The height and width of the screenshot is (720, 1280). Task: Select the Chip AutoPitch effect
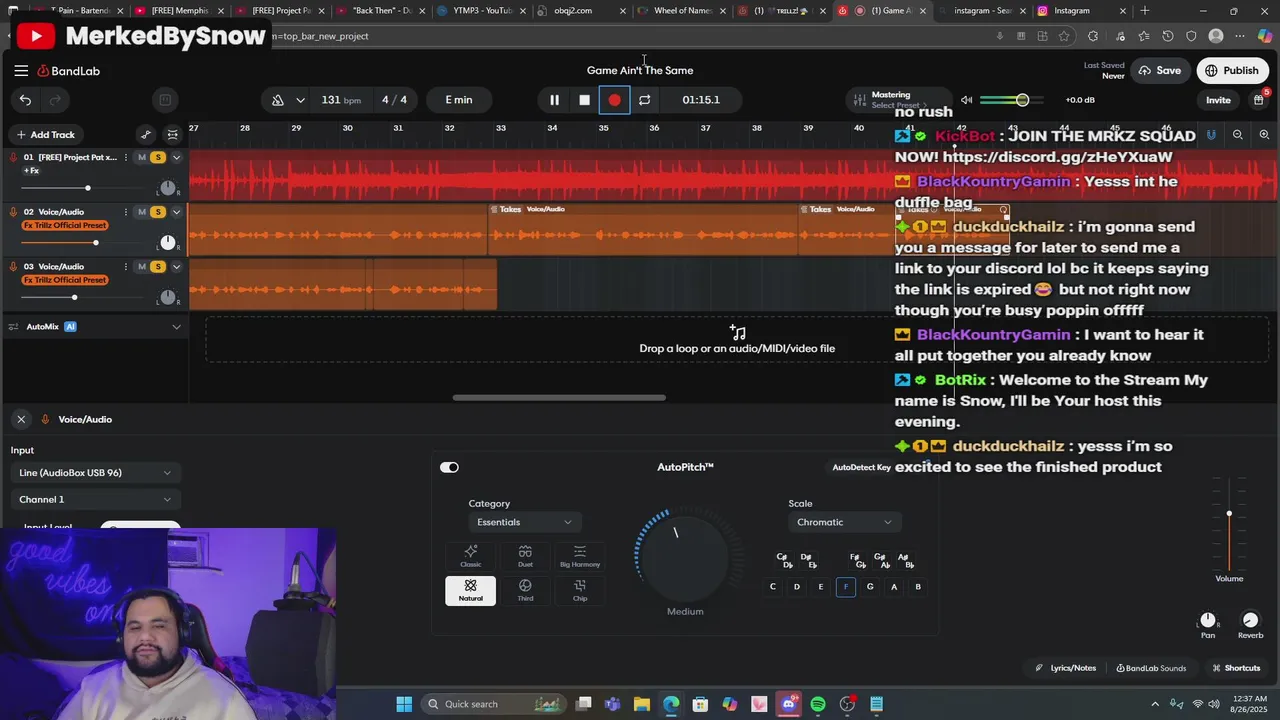580,590
